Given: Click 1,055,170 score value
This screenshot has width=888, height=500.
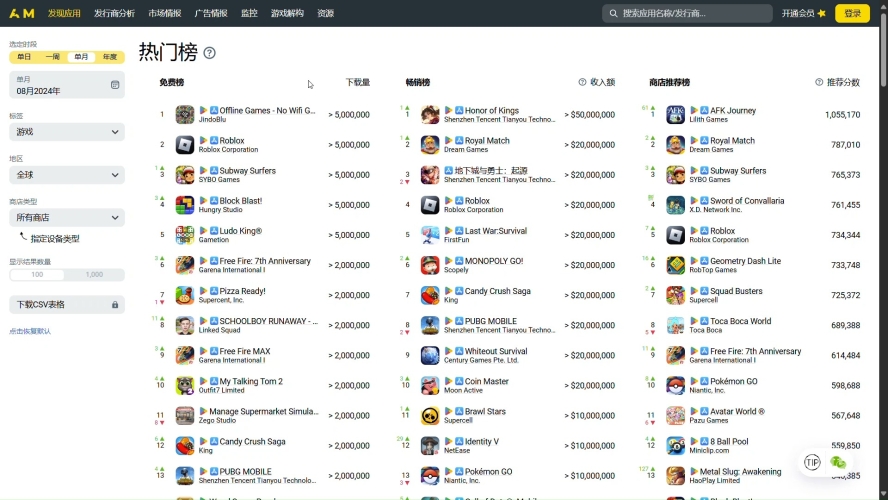Looking at the screenshot, I should coord(843,114).
